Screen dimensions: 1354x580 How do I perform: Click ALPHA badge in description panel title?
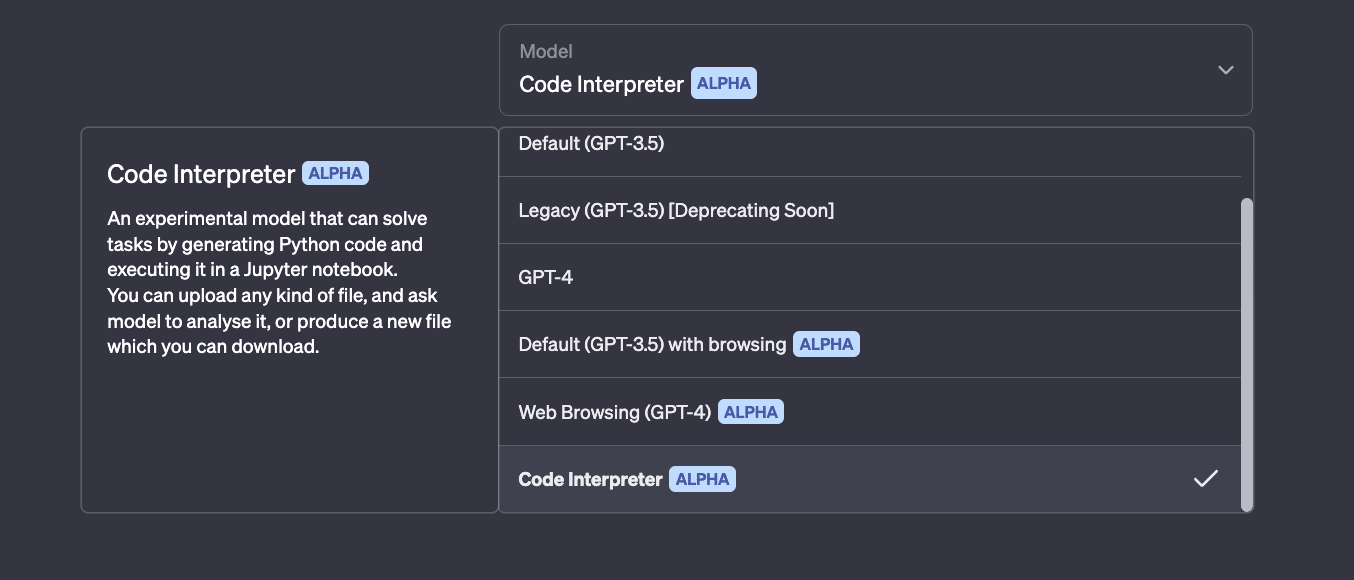click(x=335, y=173)
